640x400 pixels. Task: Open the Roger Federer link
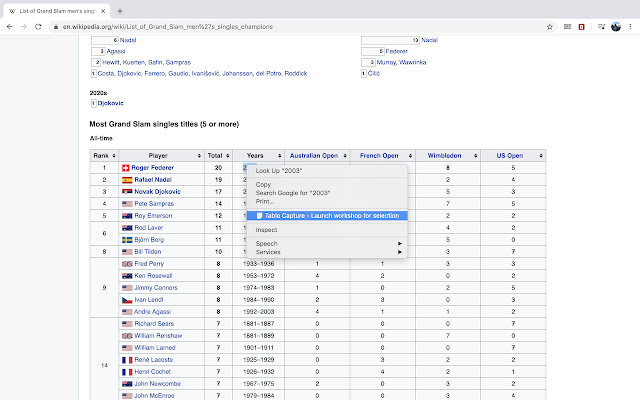pos(152,168)
